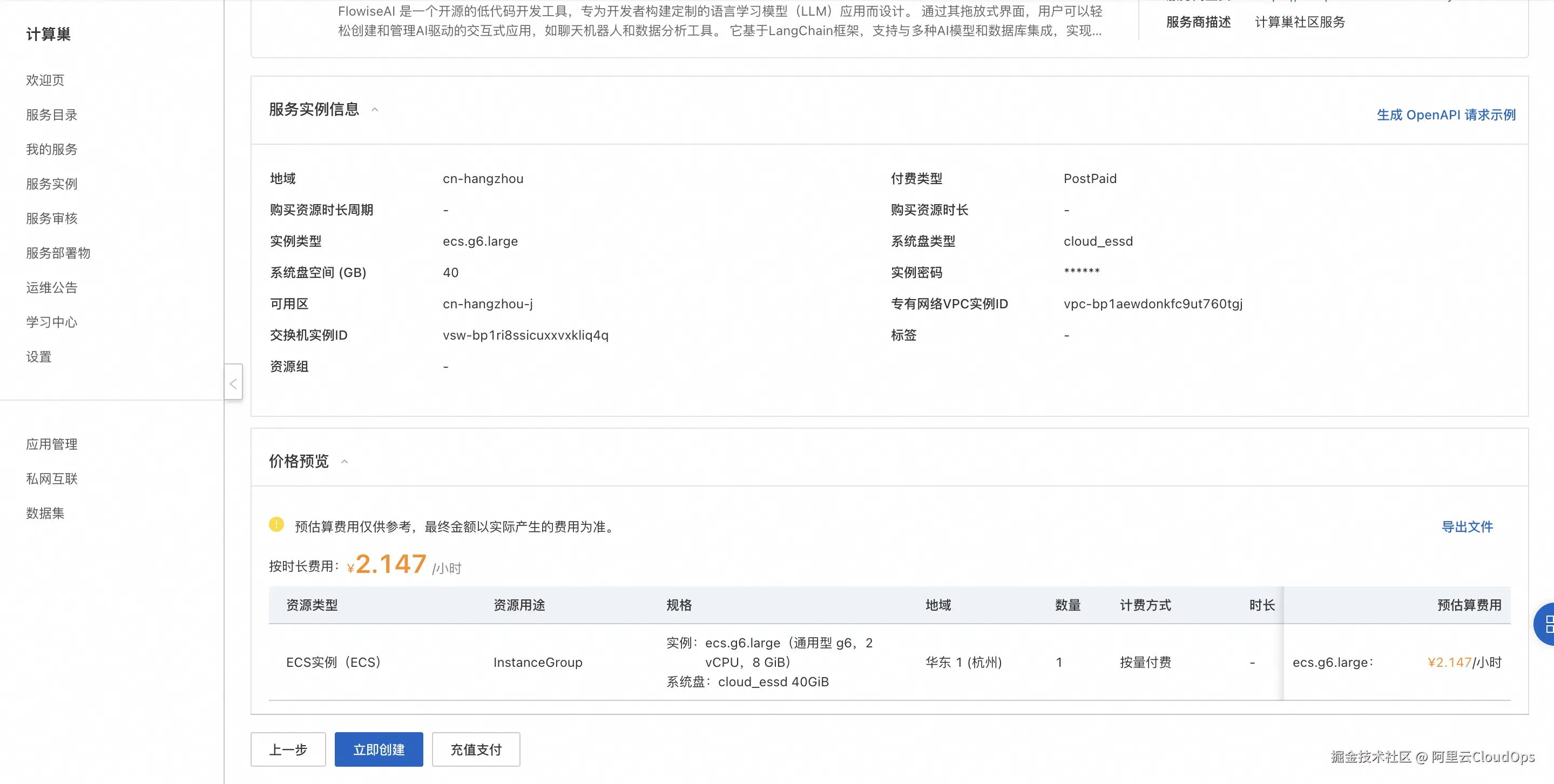Open 学习中心

(x=51, y=321)
